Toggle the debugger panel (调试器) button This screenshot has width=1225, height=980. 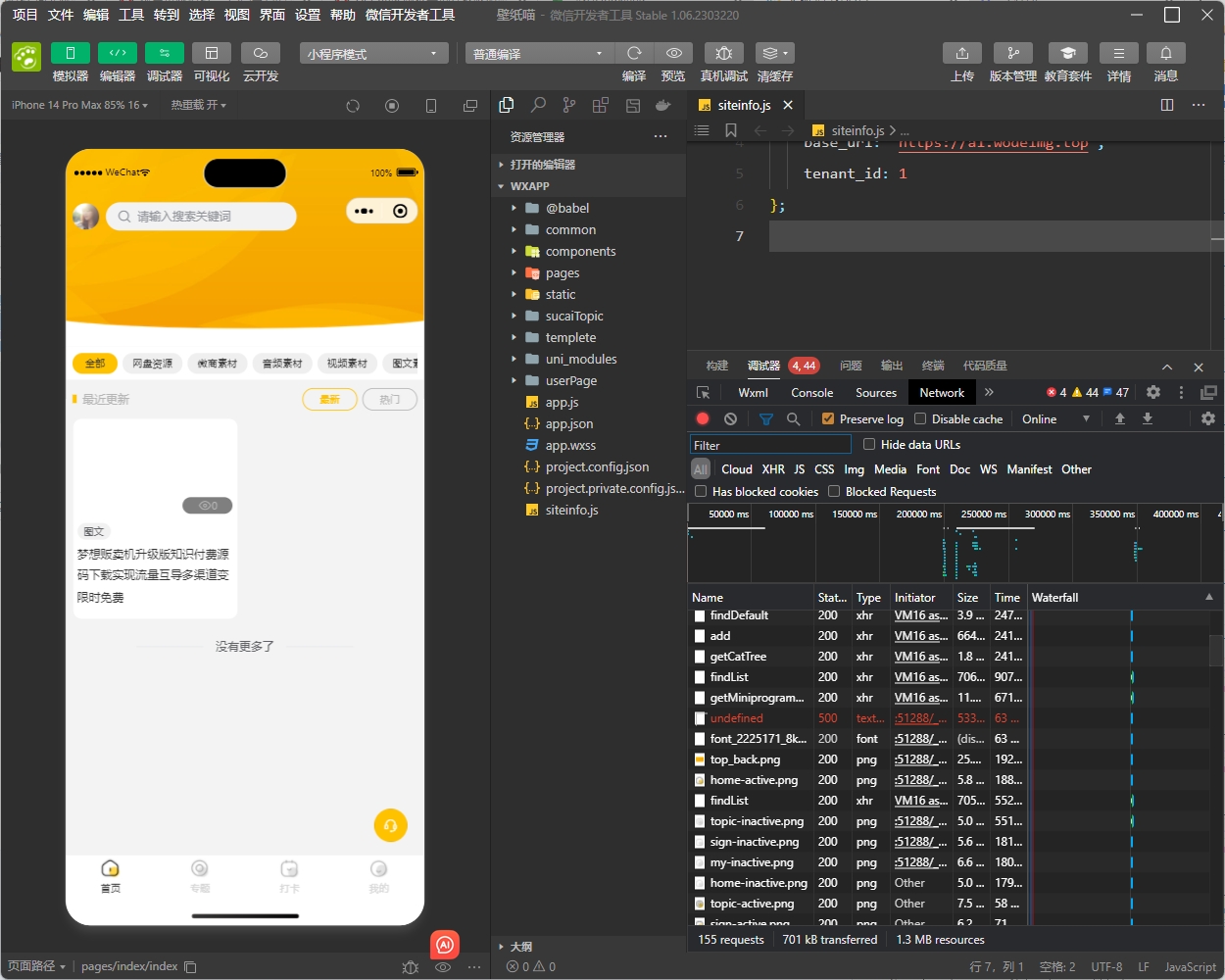coord(165,53)
